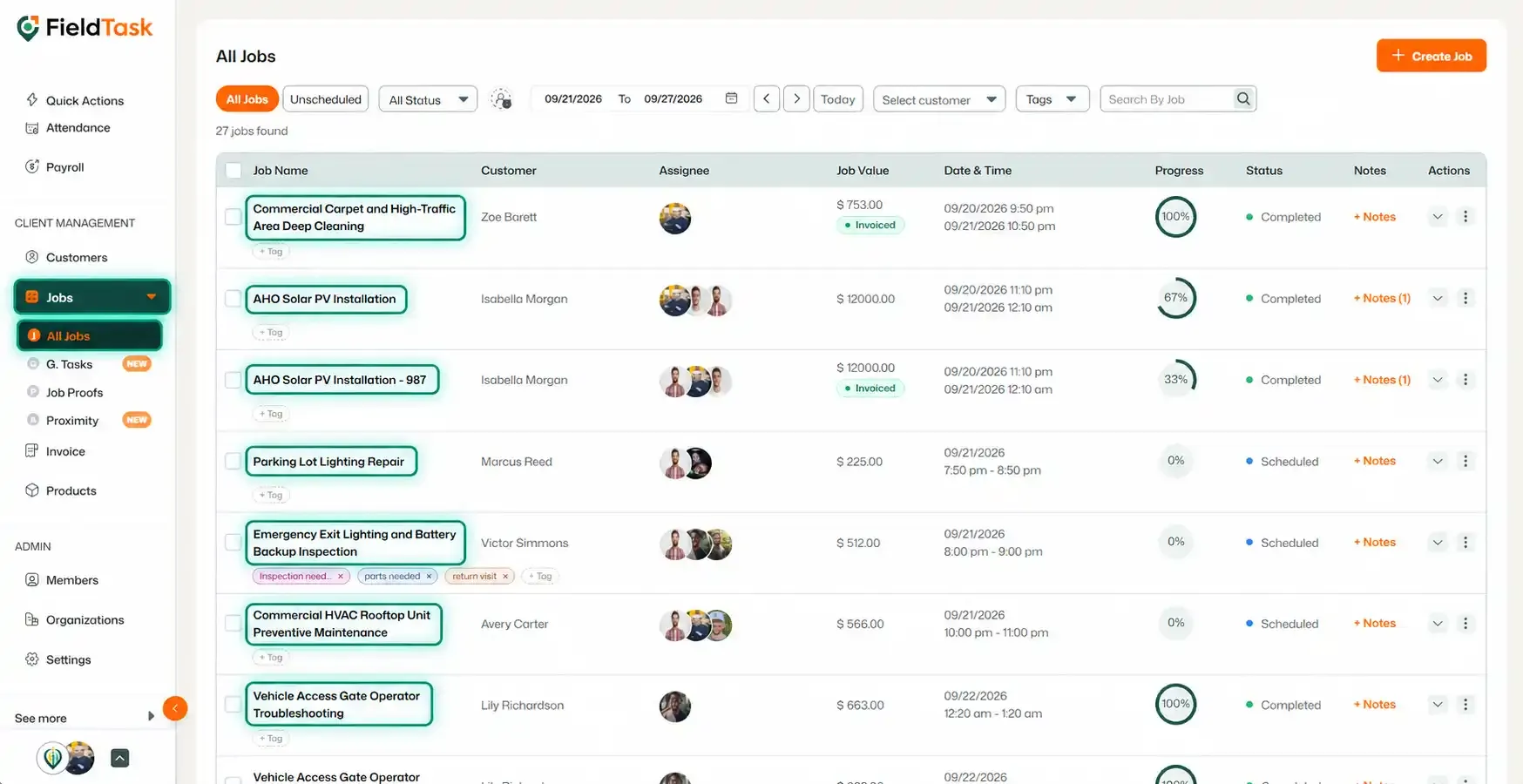The image size is (1523, 784).
Task: Click the 67% progress circle
Action: [1176, 298]
